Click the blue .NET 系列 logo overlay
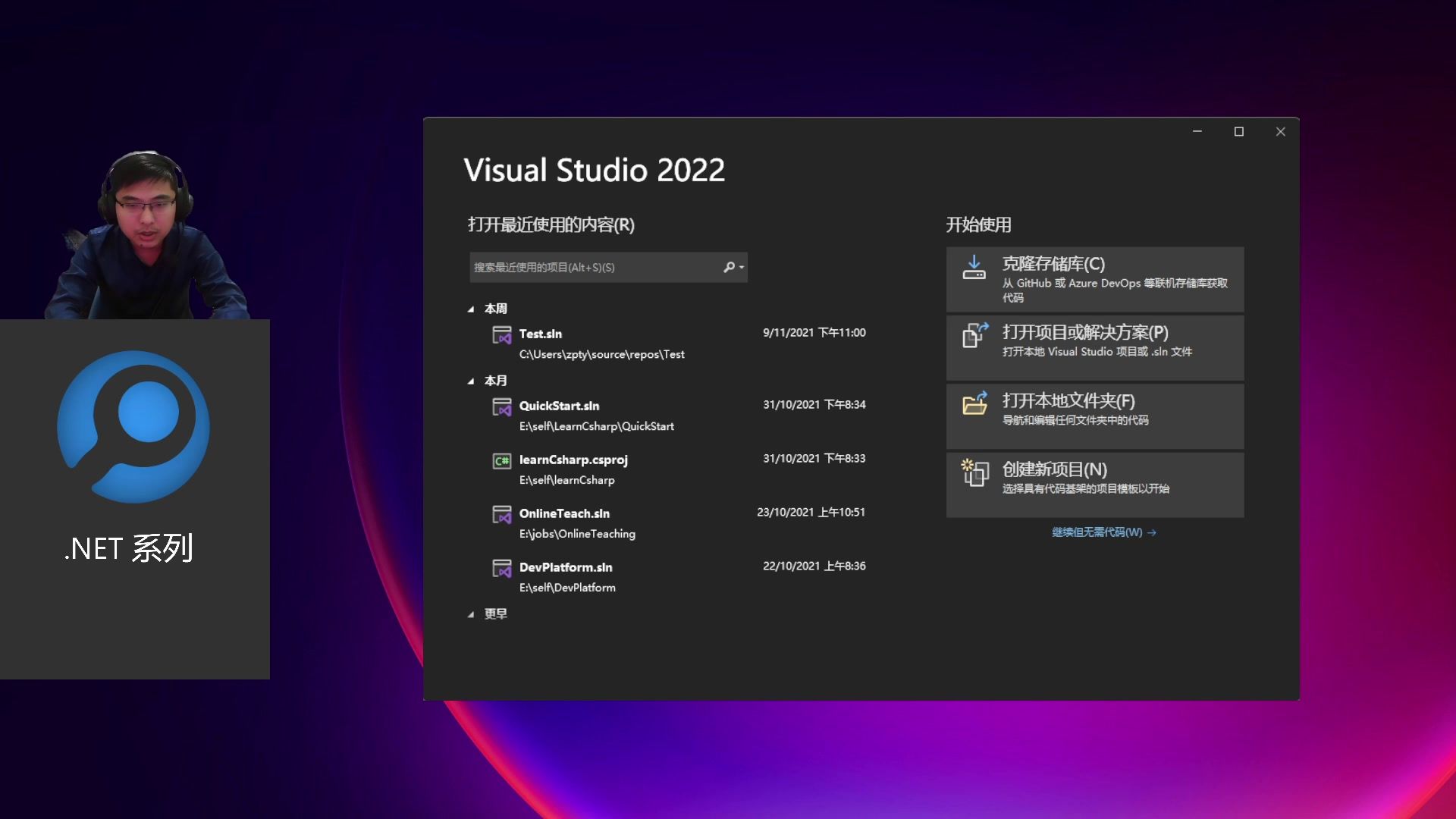The image size is (1456, 819). [133, 426]
